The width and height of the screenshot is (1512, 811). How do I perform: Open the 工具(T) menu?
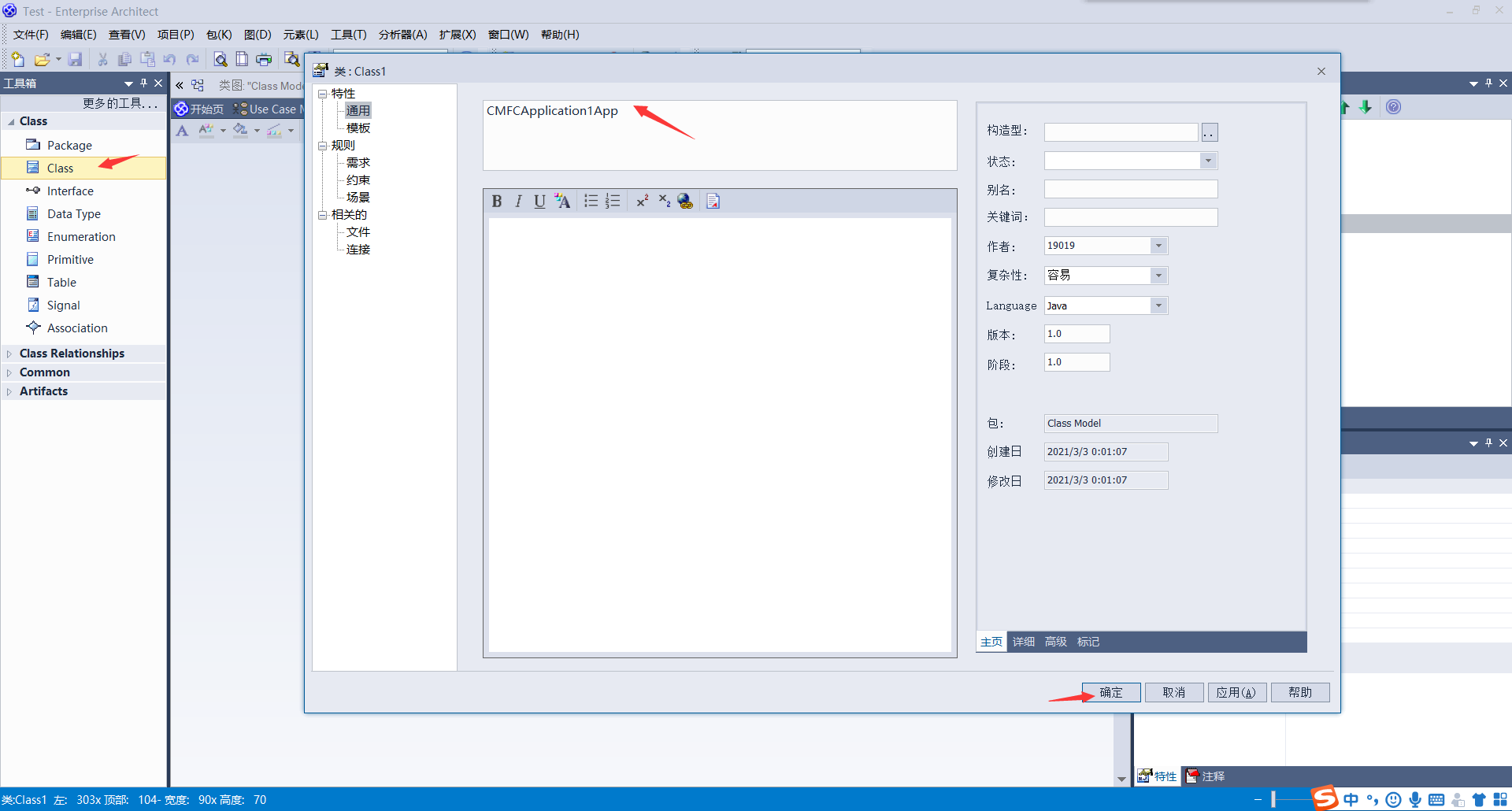click(349, 35)
